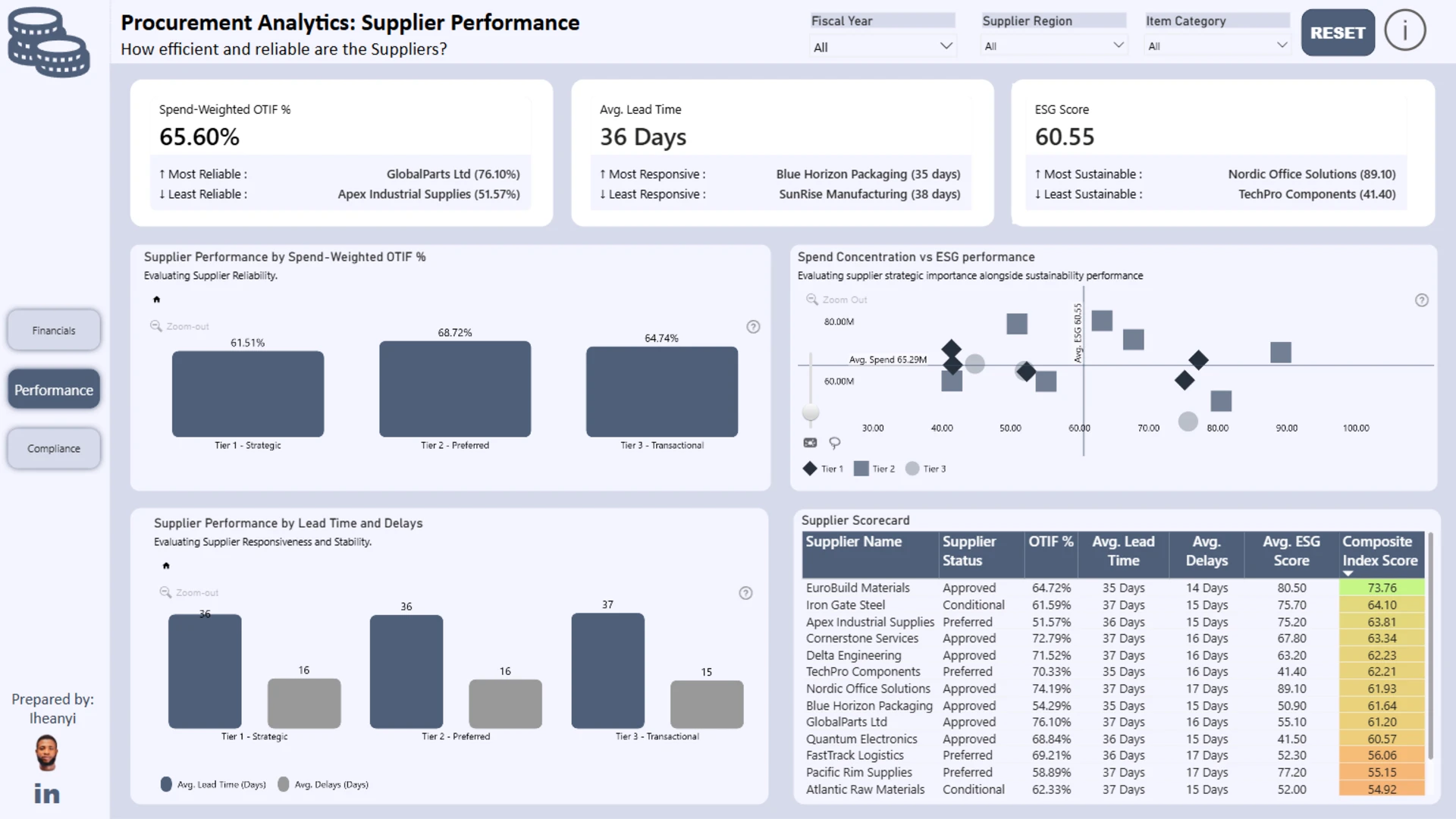Open the LinkedIn icon
Image resolution: width=1456 pixels, height=819 pixels.
click(x=47, y=794)
